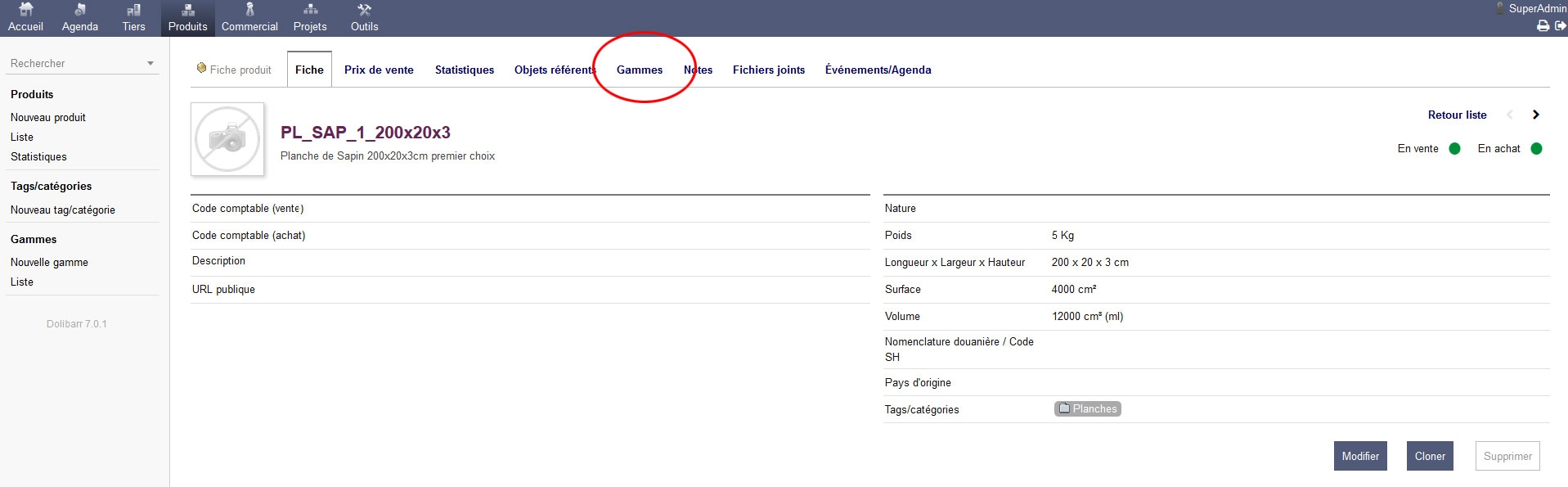The height and width of the screenshot is (487, 1568).
Task: Open the Agenda module icon
Action: tap(80, 10)
